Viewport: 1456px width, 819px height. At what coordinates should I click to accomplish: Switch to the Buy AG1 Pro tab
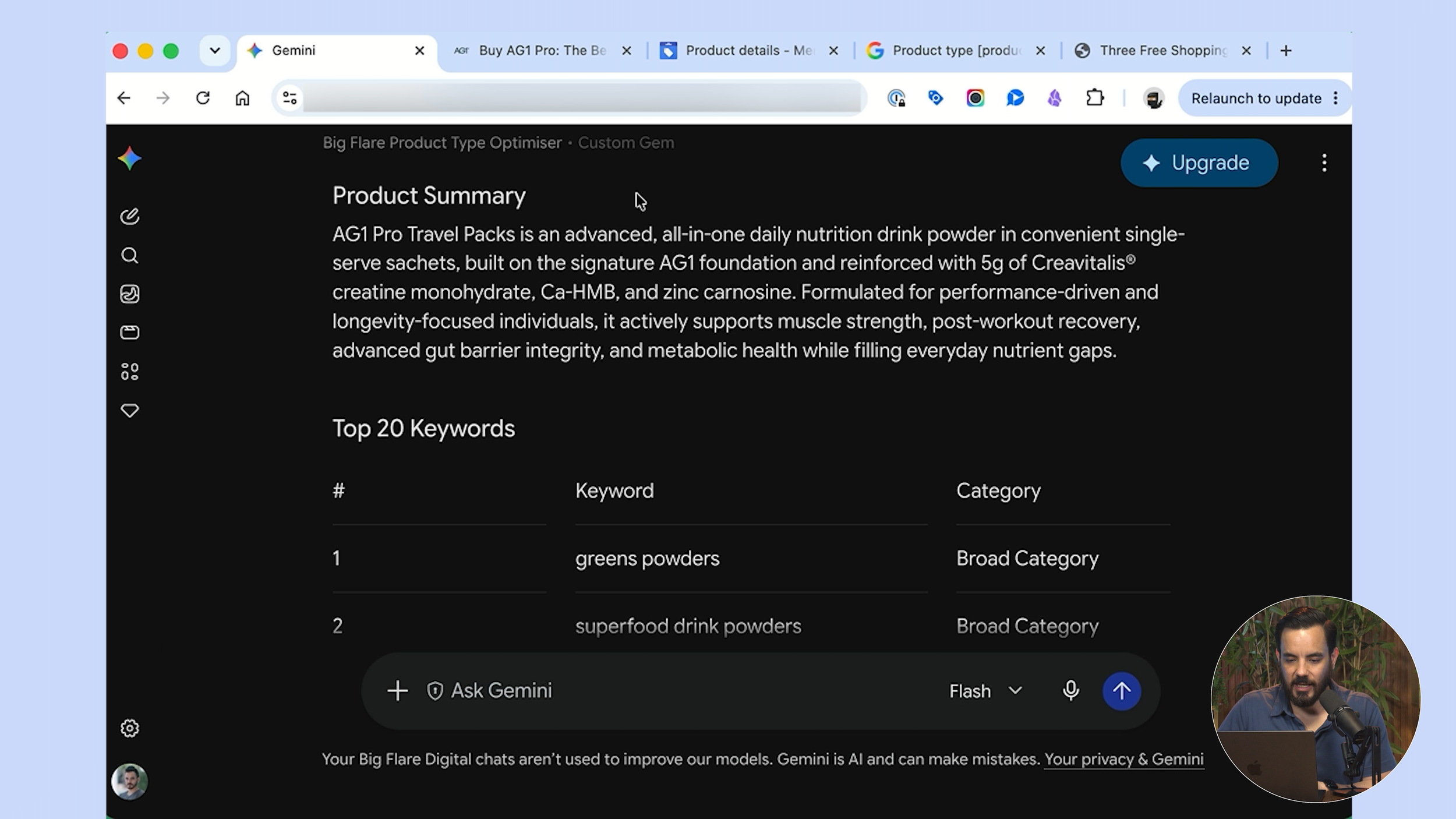pos(542,51)
